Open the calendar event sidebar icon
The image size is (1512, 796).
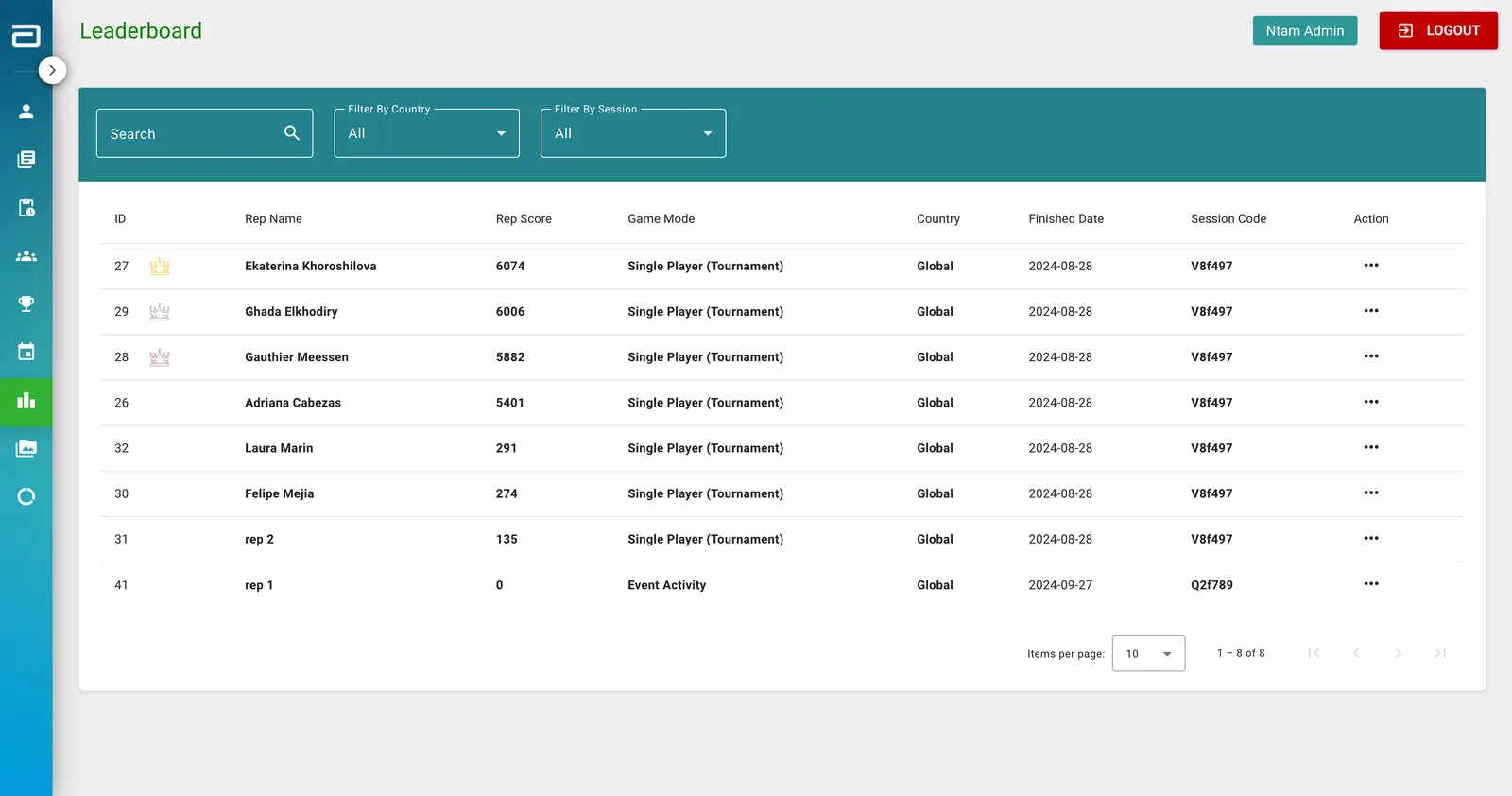[x=26, y=352]
